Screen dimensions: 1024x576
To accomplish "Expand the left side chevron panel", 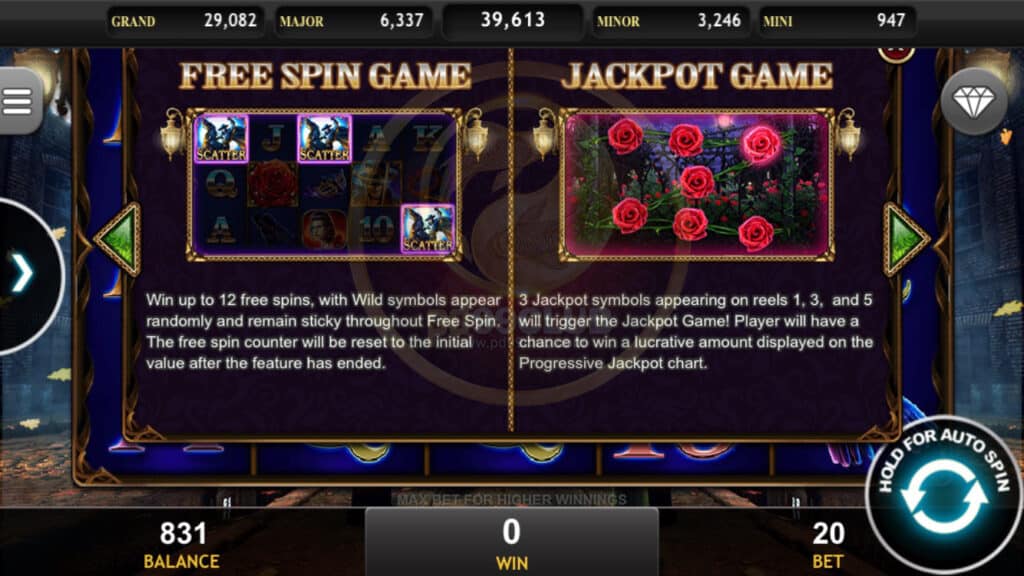I will tap(24, 274).
